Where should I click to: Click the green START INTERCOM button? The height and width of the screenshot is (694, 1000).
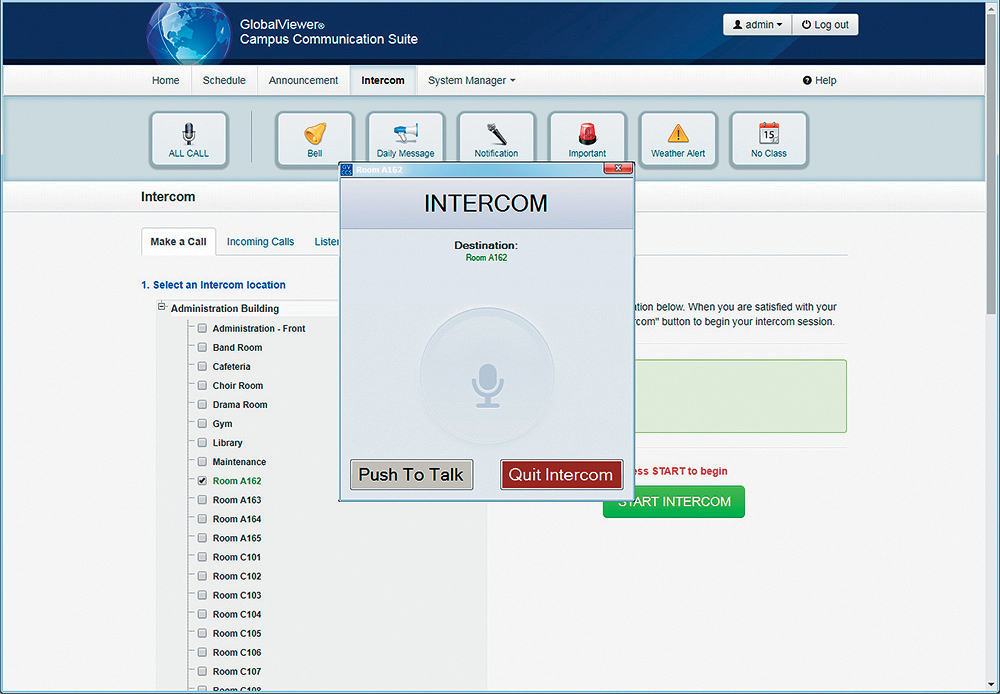pyautogui.click(x=673, y=501)
